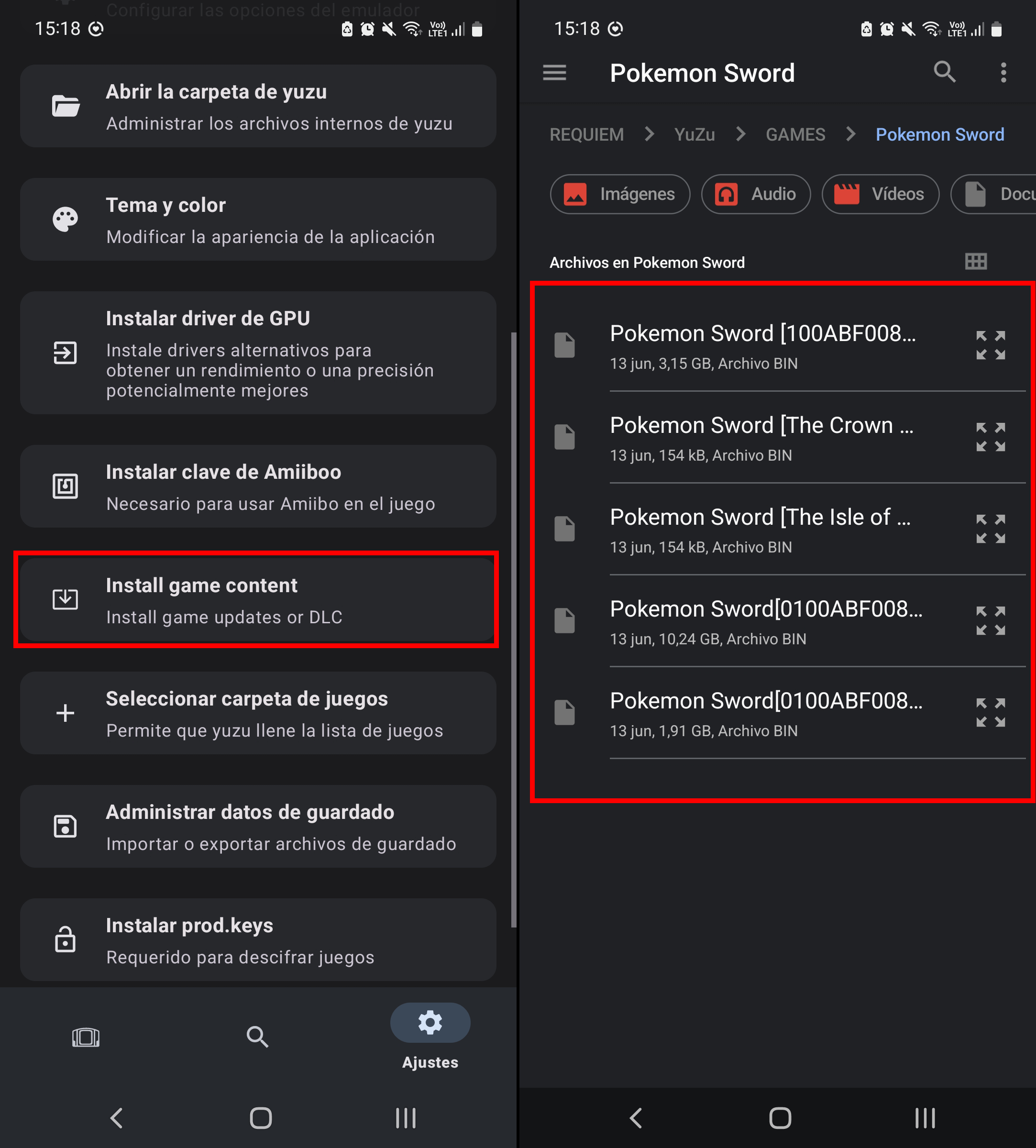
Task: Open the three-dot overflow menu
Action: pos(1003,72)
